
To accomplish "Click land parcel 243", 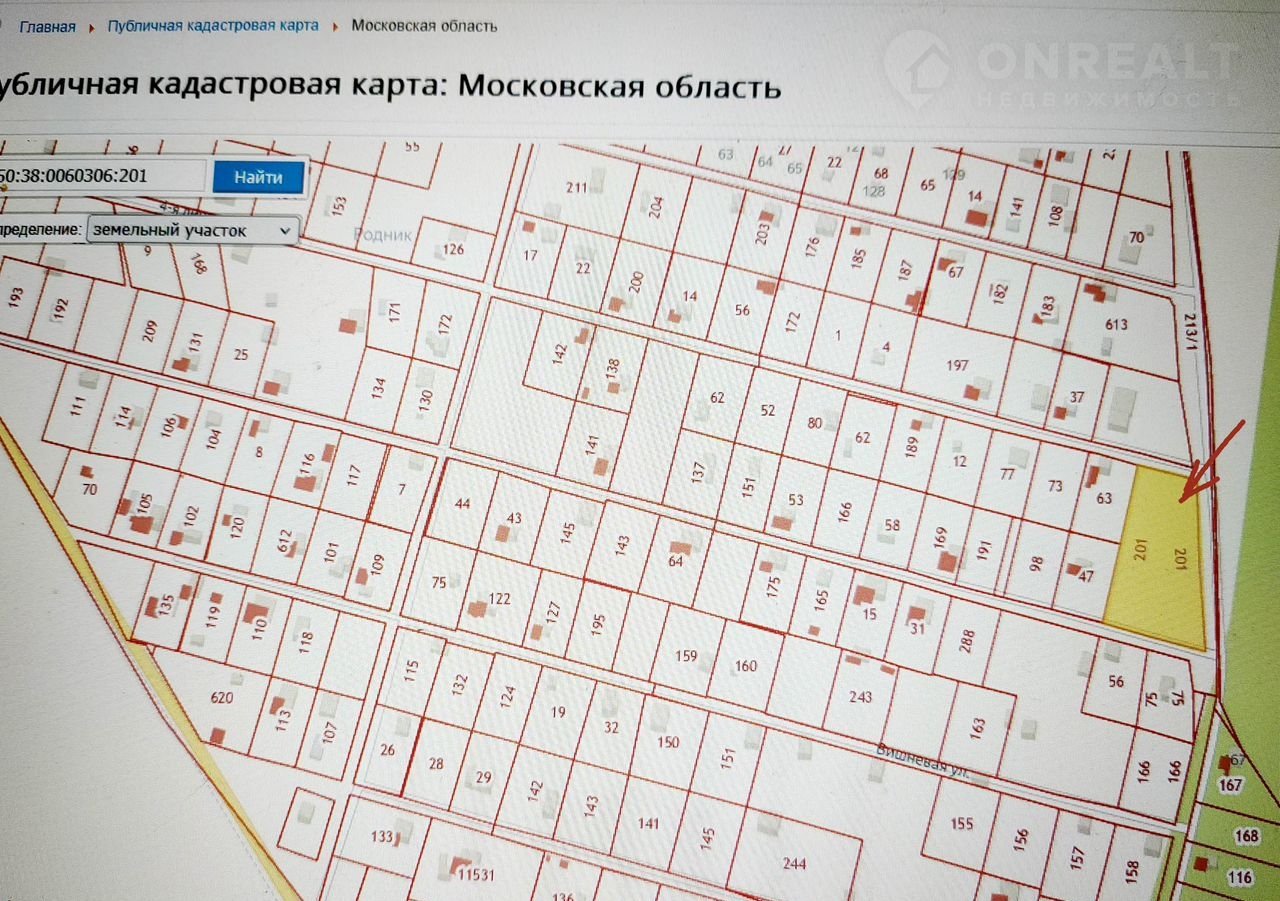I will click(x=860, y=696).
